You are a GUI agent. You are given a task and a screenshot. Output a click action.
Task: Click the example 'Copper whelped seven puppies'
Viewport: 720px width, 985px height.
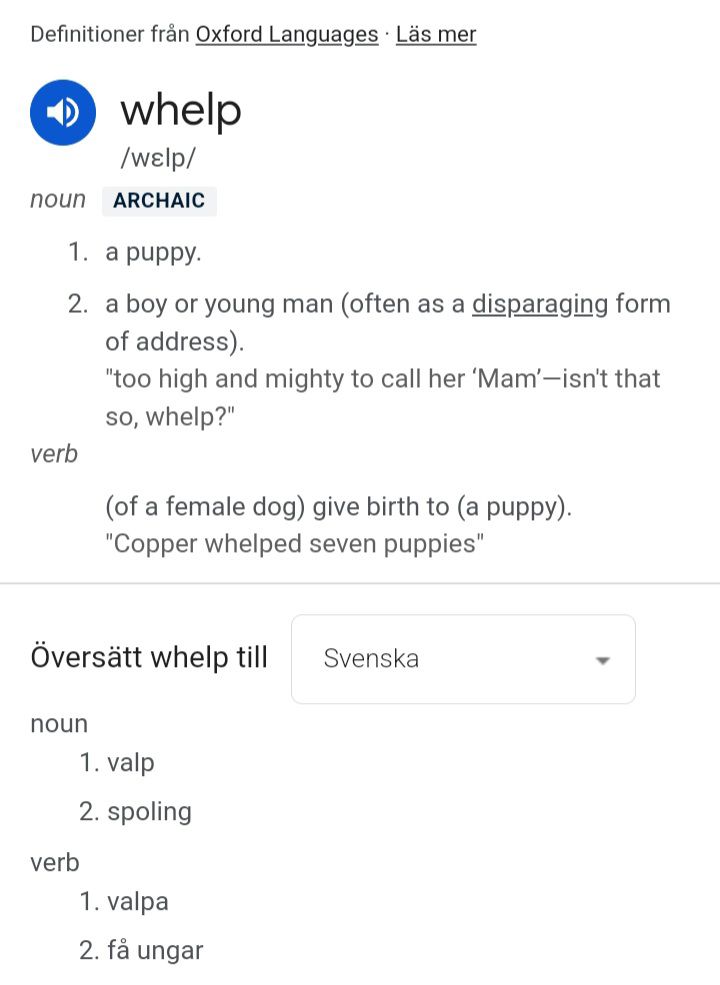[294, 545]
